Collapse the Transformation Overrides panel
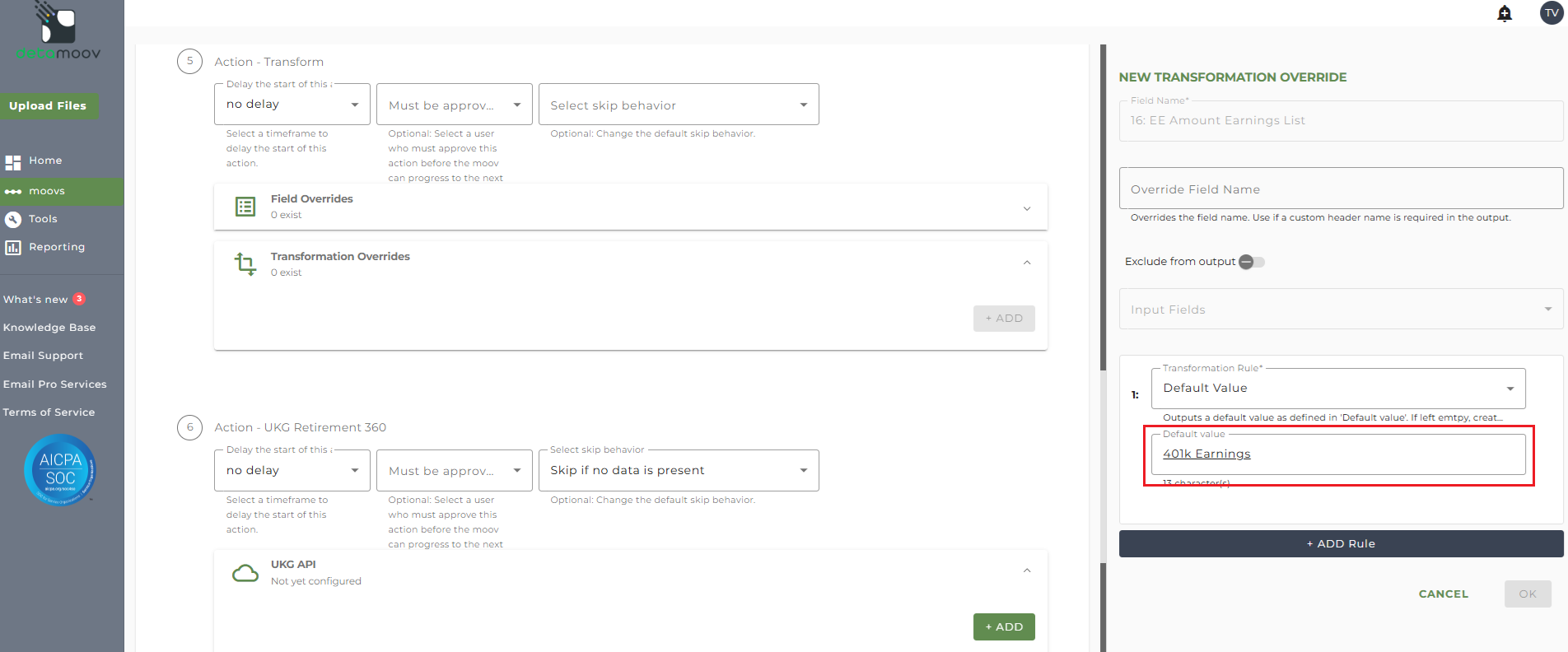This screenshot has height=652, width=1568. tap(1027, 263)
